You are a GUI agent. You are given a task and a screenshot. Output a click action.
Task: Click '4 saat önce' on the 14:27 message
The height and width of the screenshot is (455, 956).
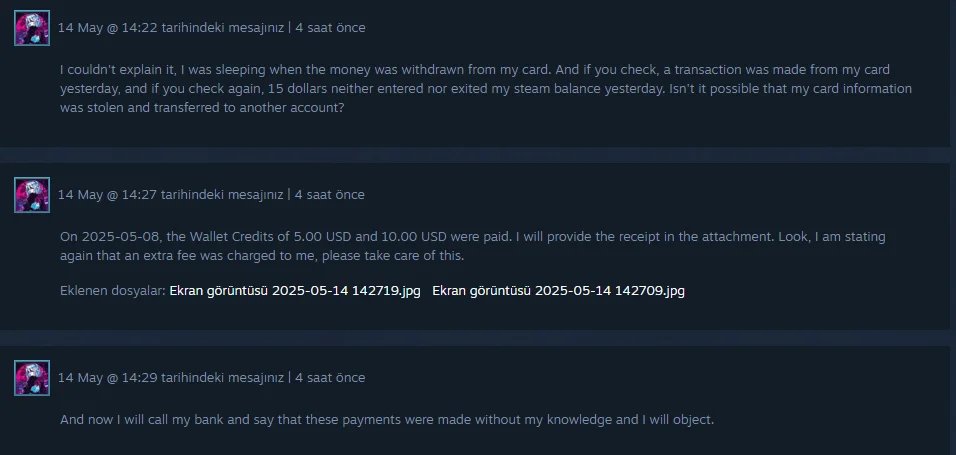330,195
